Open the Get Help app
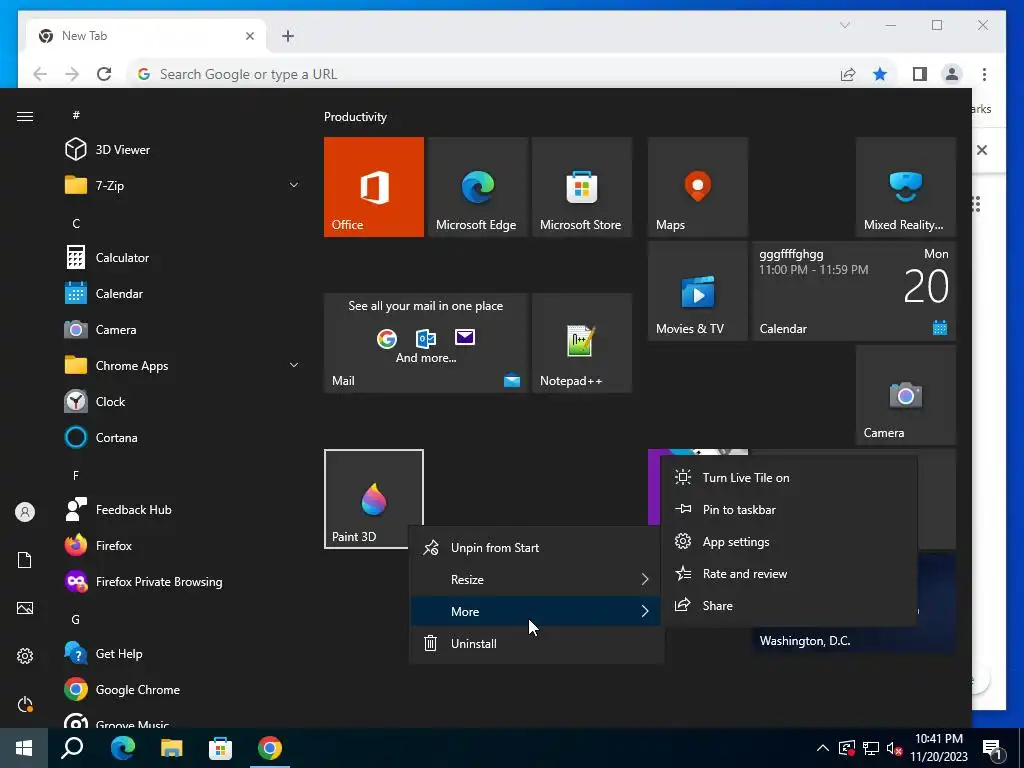 182,653
